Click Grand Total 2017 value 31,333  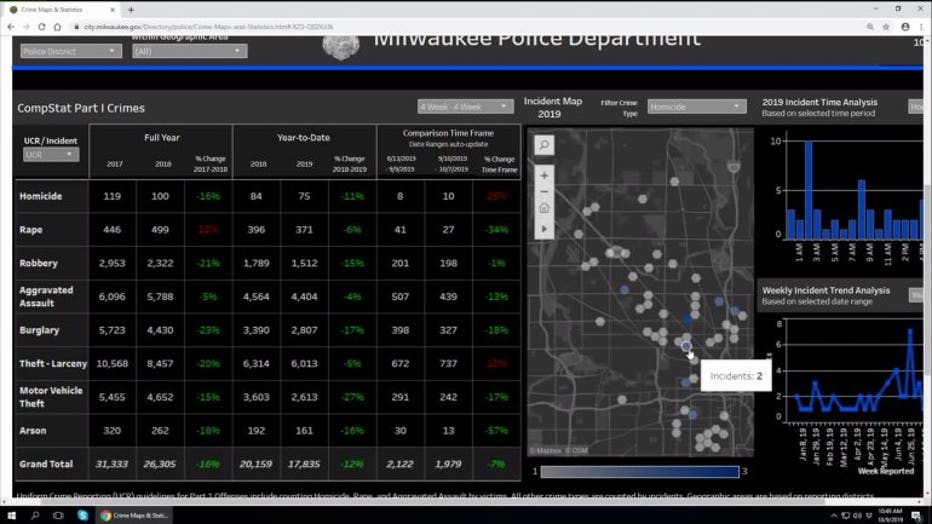tap(112, 464)
